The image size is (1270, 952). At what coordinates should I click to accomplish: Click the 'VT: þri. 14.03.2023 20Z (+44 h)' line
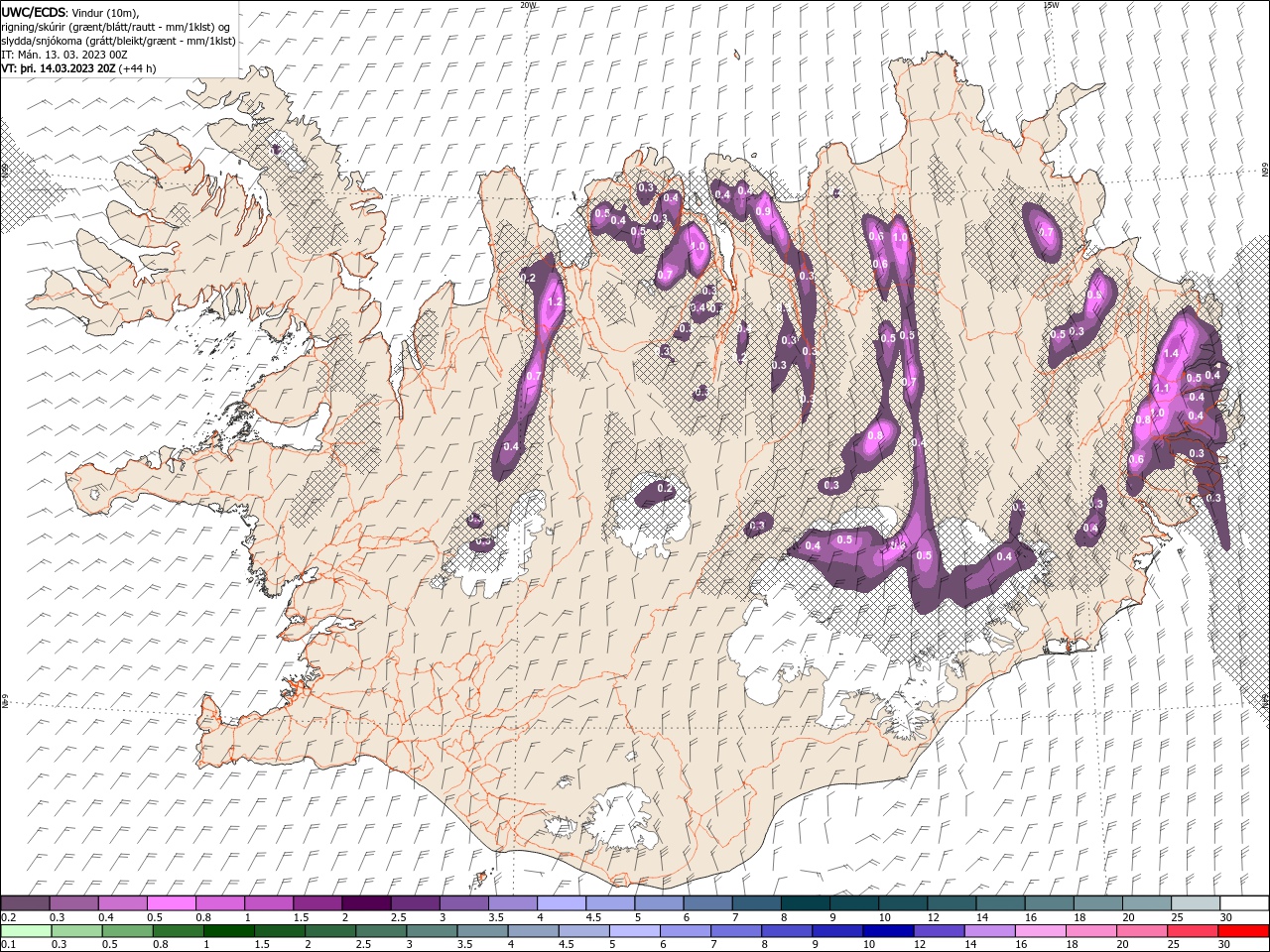click(x=78, y=68)
